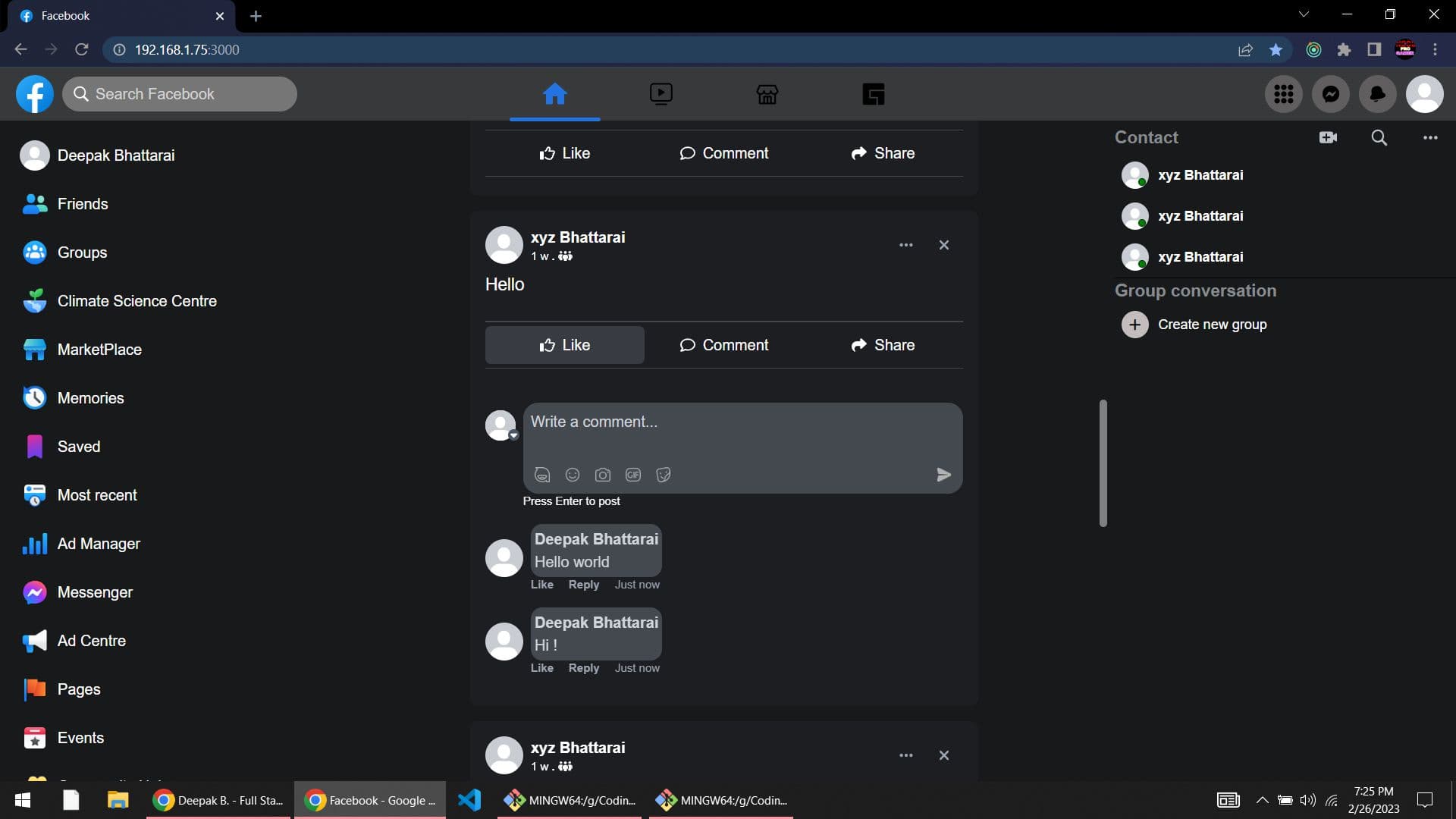1456x819 pixels.
Task: Open Ad Manager in sidebar
Action: 82,544
